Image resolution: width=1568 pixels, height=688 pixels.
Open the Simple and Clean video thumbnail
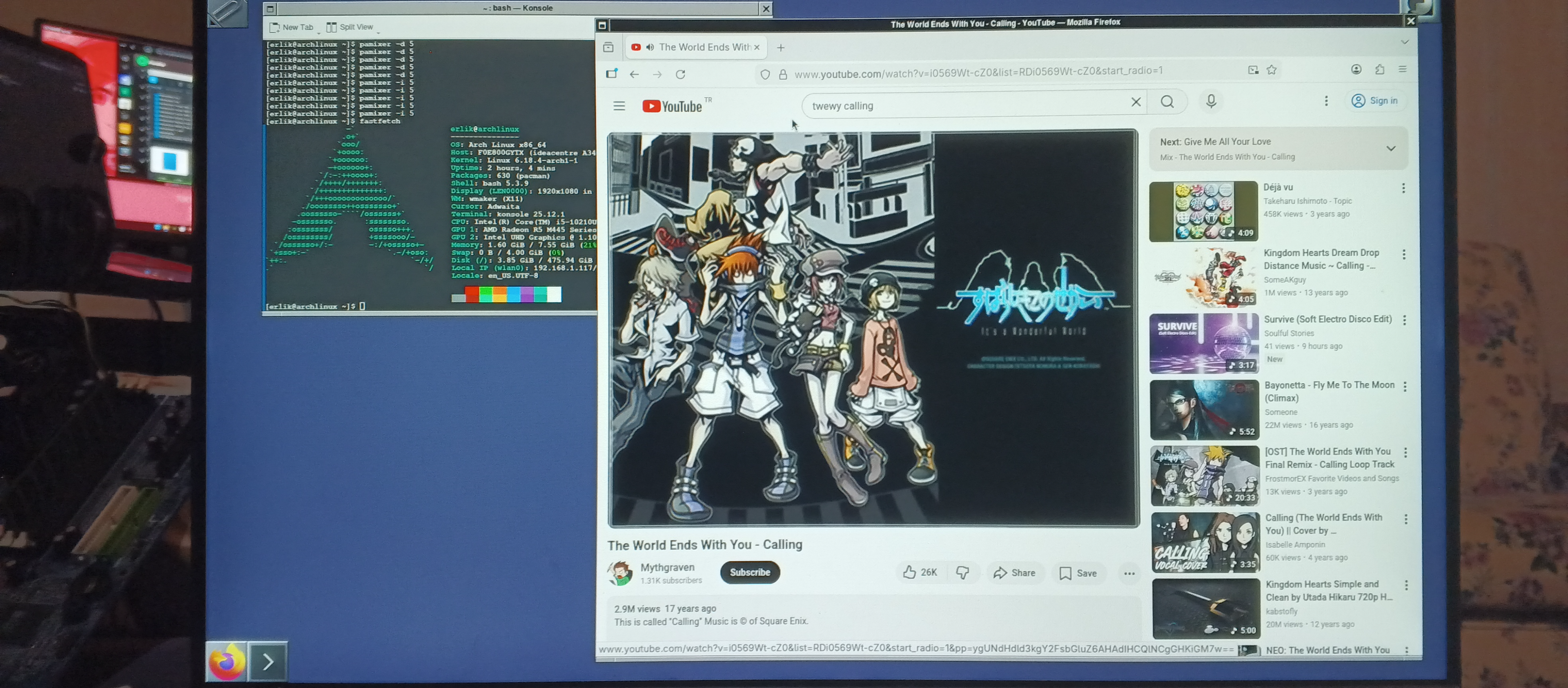tap(1207, 609)
